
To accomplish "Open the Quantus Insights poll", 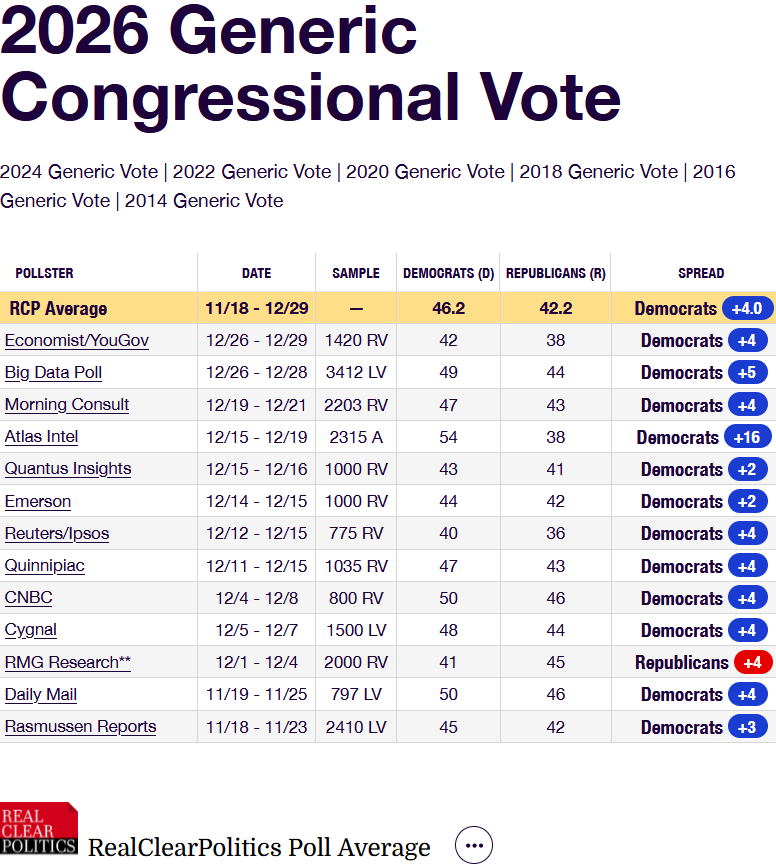I will coord(67,469).
